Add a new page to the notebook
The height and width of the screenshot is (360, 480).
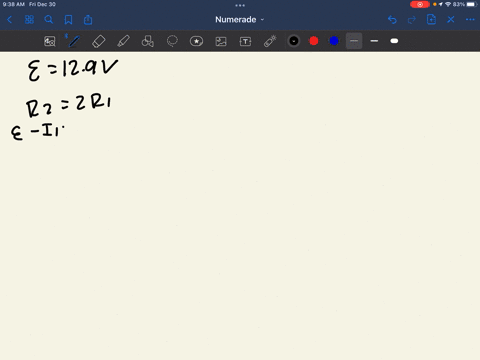(431, 20)
